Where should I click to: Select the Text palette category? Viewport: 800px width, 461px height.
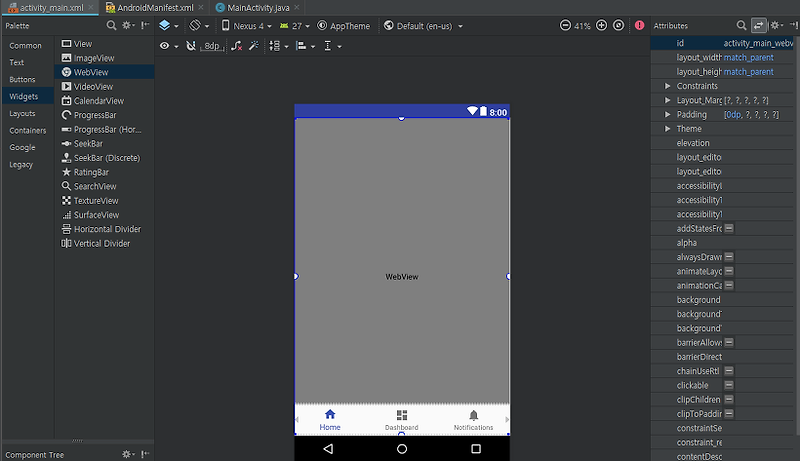point(16,62)
